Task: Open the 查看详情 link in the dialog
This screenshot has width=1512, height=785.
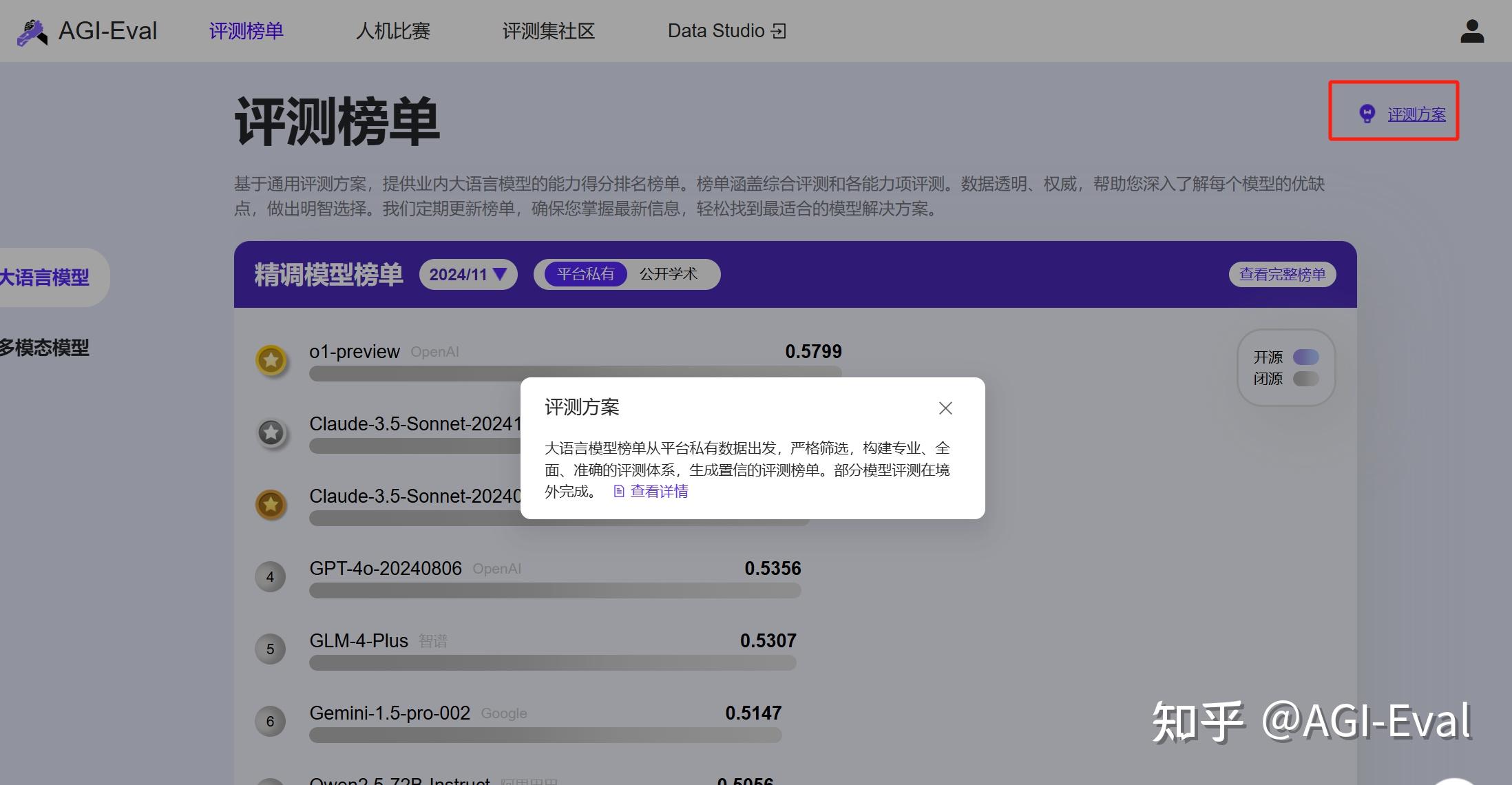Action: tap(658, 491)
